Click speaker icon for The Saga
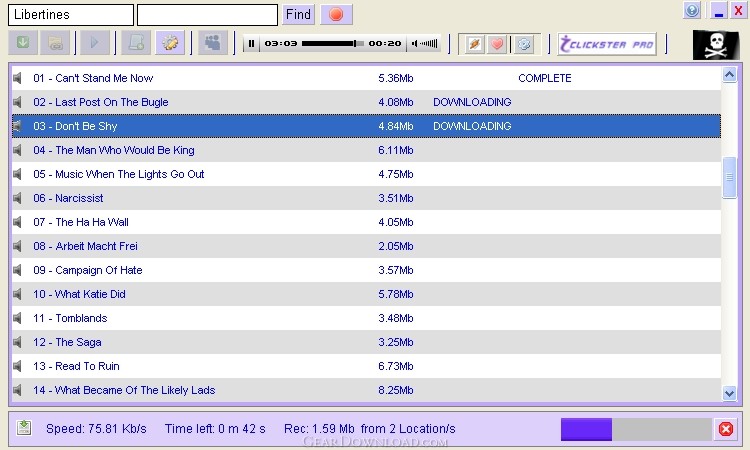 pos(18,342)
